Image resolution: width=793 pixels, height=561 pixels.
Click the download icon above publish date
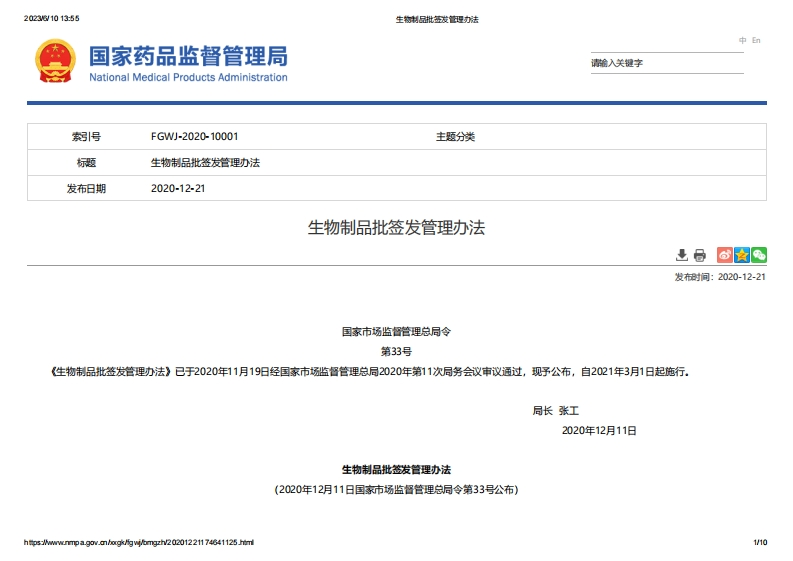(682, 255)
